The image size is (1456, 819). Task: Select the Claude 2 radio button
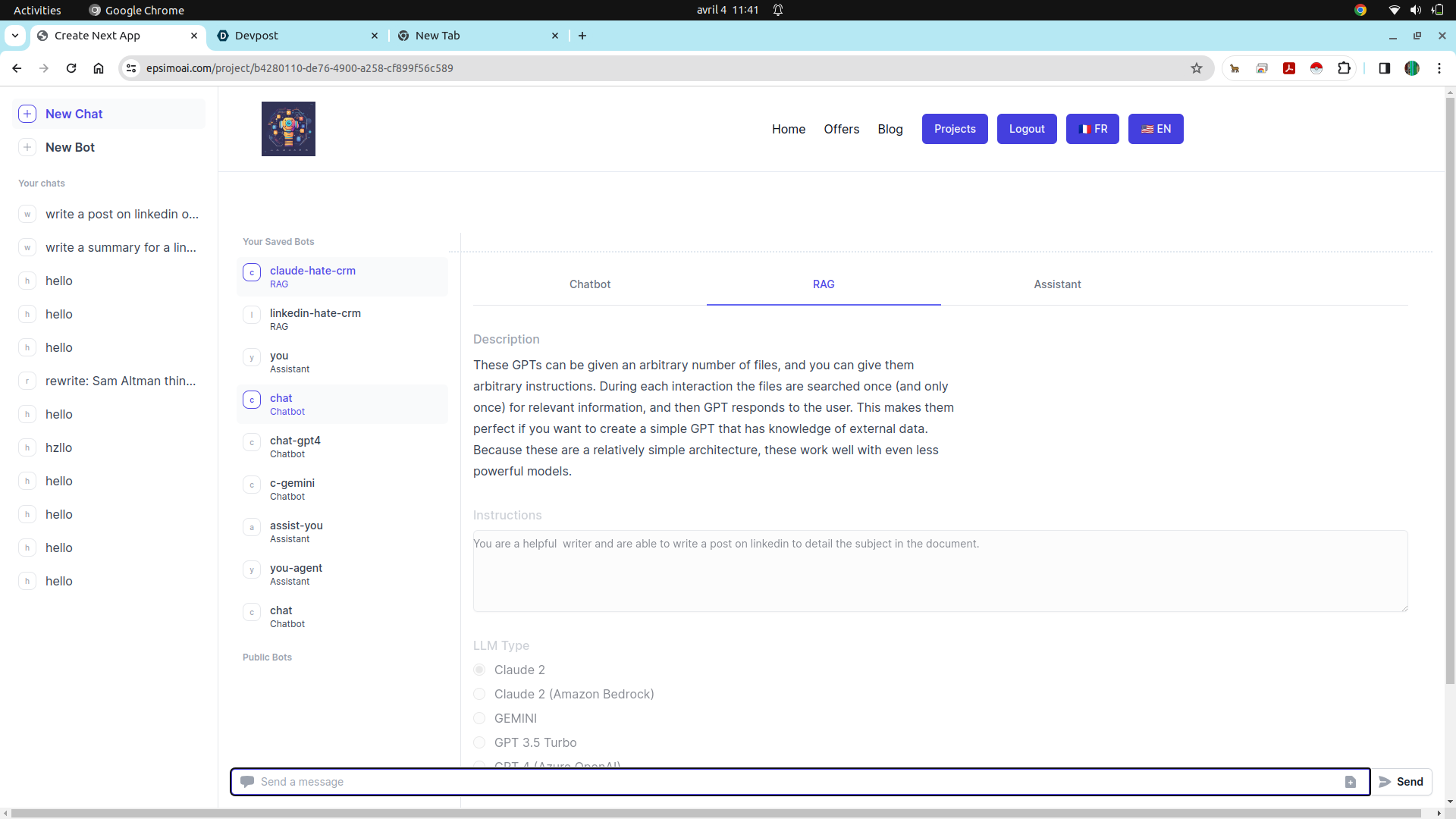click(479, 670)
